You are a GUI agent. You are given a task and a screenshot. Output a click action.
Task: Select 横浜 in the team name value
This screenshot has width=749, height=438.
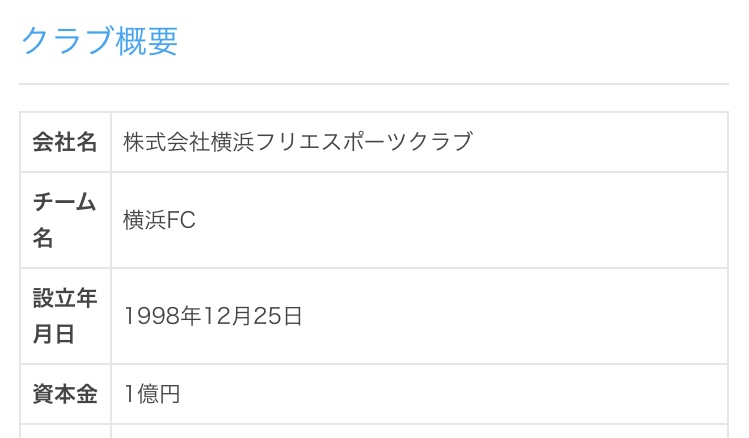pos(145,220)
